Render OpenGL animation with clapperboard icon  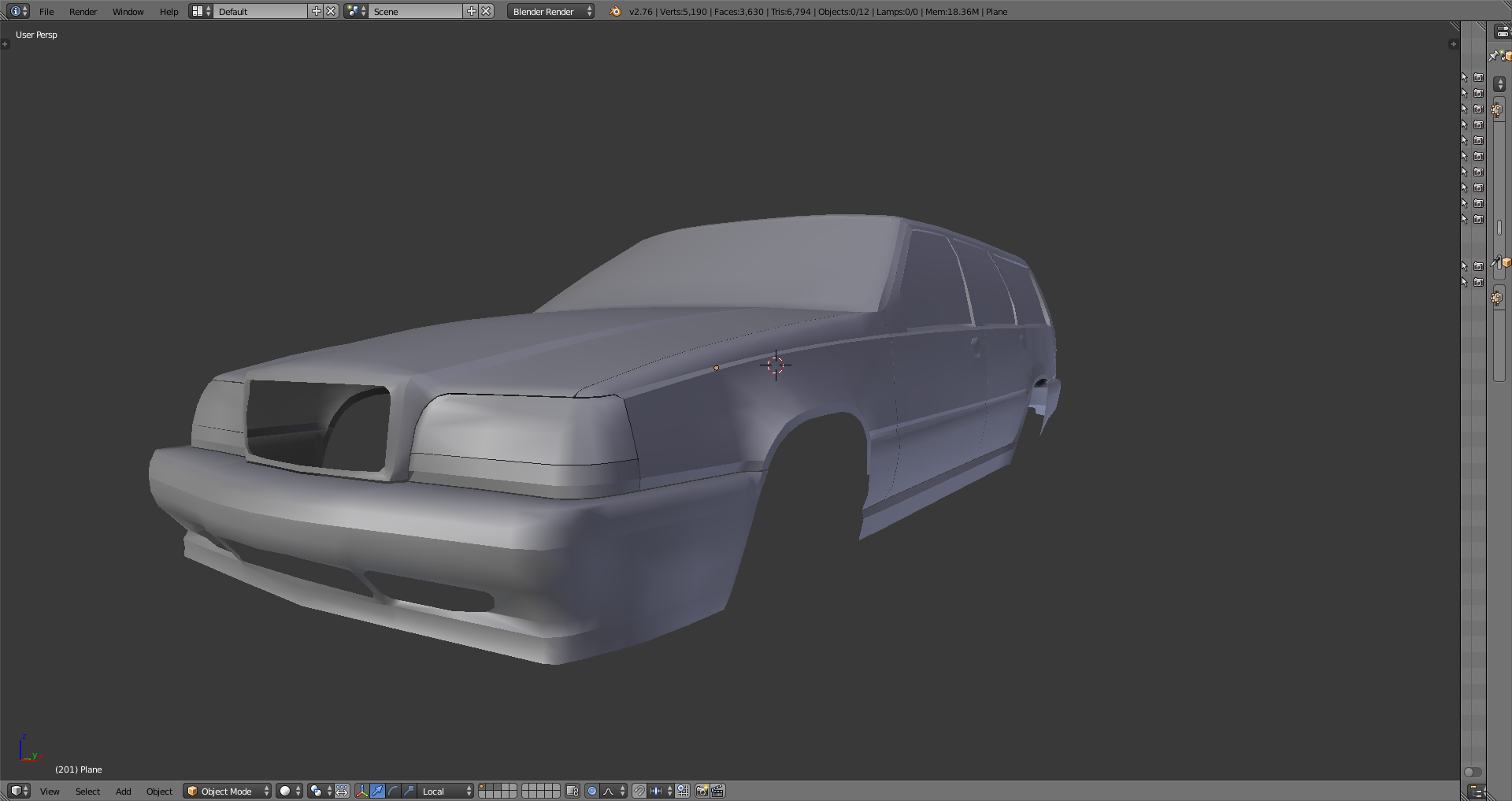tap(718, 791)
